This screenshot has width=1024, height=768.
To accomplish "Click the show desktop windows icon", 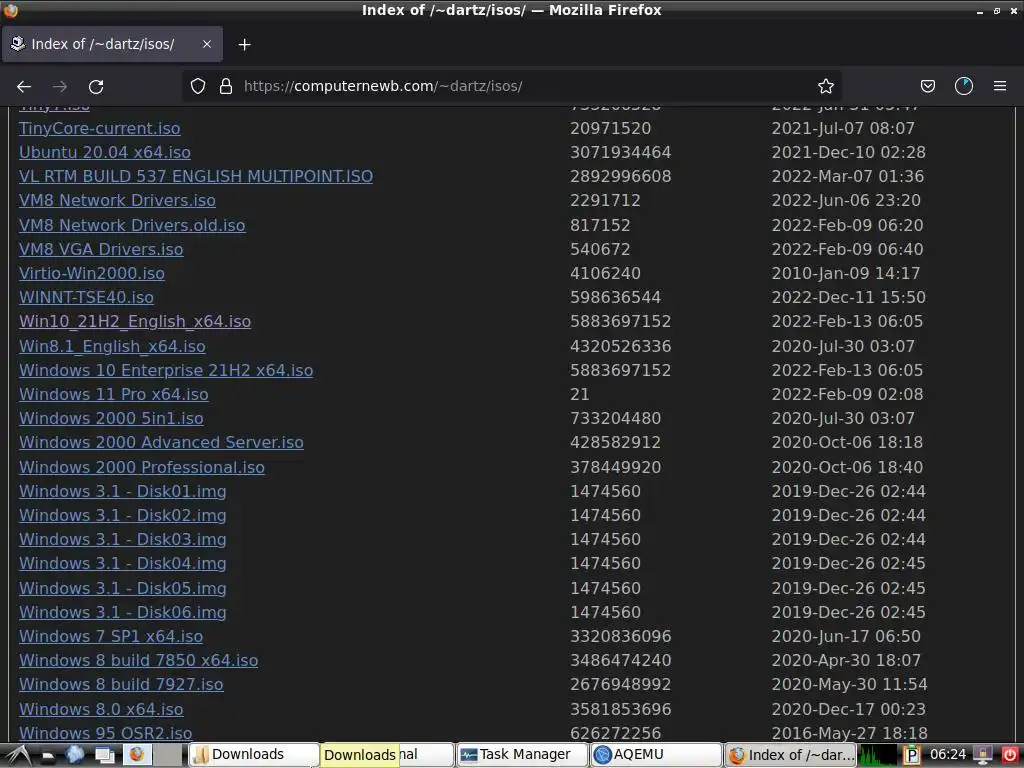I will (104, 756).
